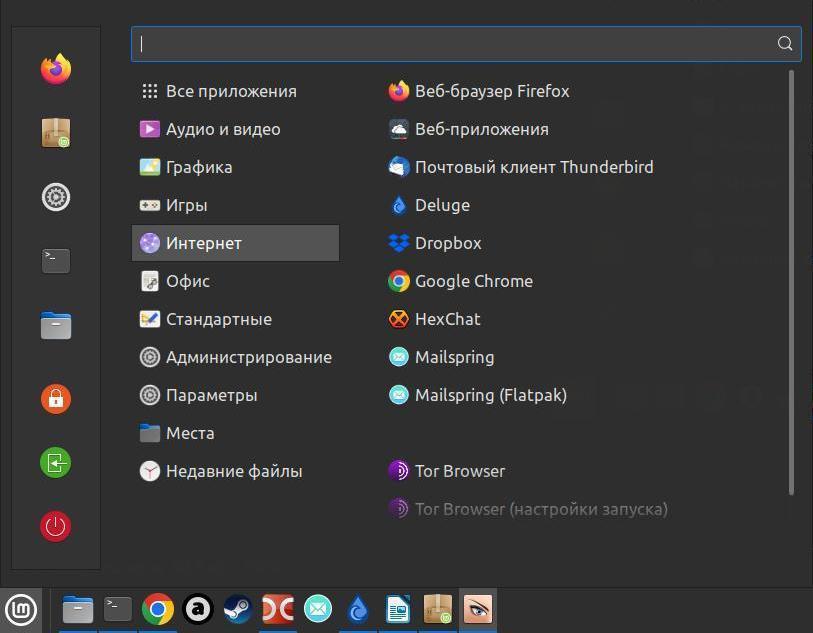Click the application list vertical scrollbar
The width and height of the screenshot is (813, 633).
pyautogui.click(x=792, y=280)
